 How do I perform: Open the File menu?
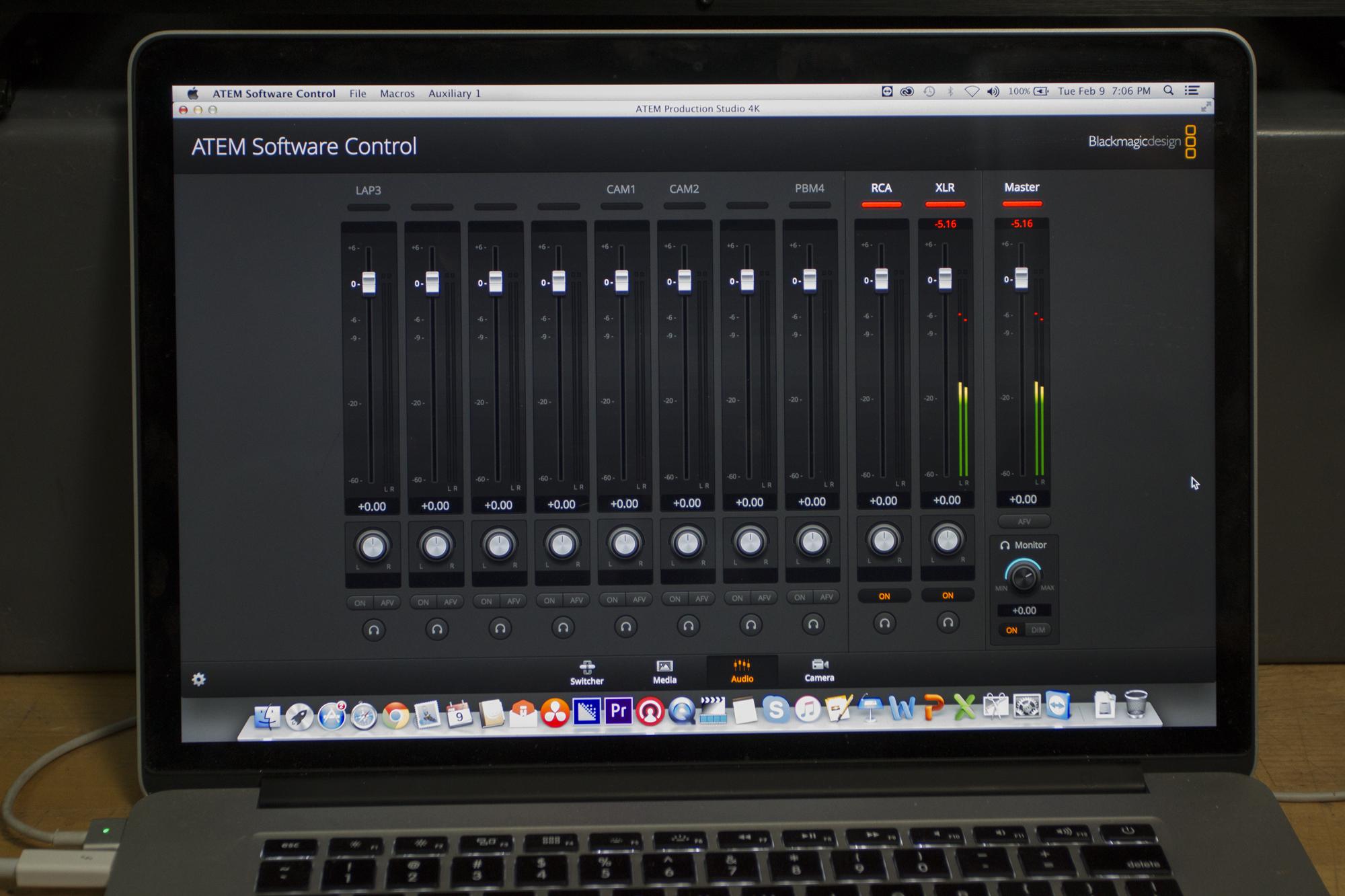[358, 93]
